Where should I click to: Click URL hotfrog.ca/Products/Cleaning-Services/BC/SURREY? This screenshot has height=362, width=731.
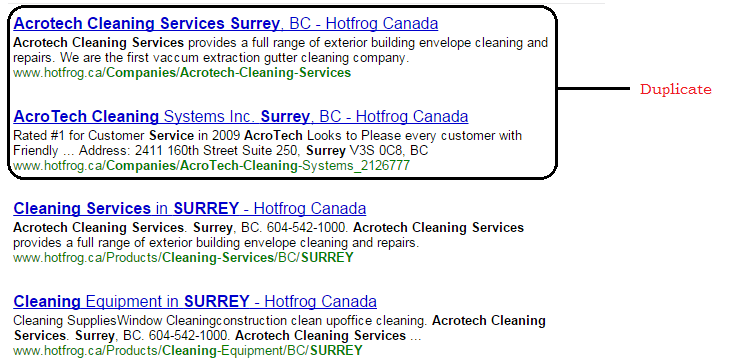(183, 258)
